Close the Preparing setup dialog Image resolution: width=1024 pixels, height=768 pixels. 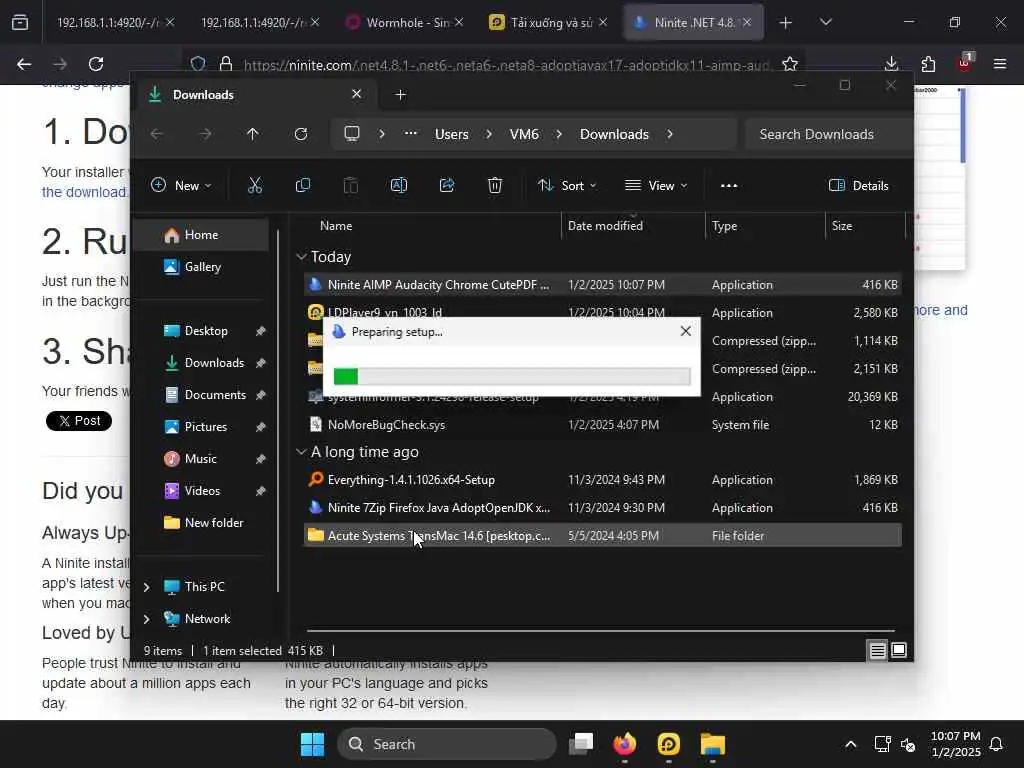(x=685, y=331)
